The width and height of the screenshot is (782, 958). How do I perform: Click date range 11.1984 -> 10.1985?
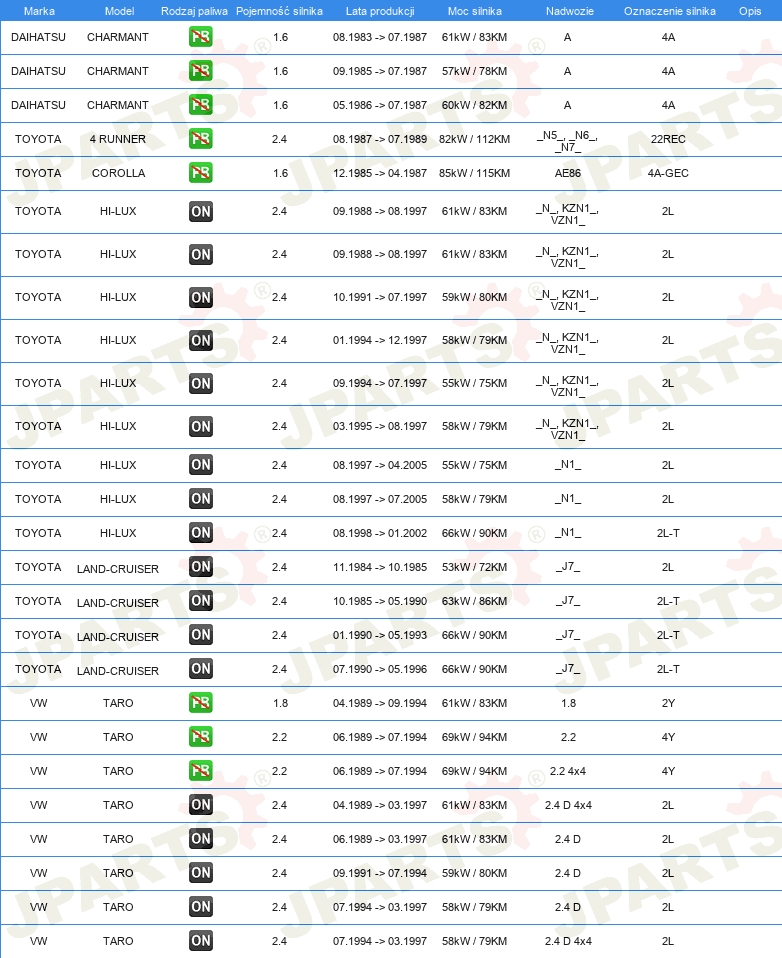(380, 567)
